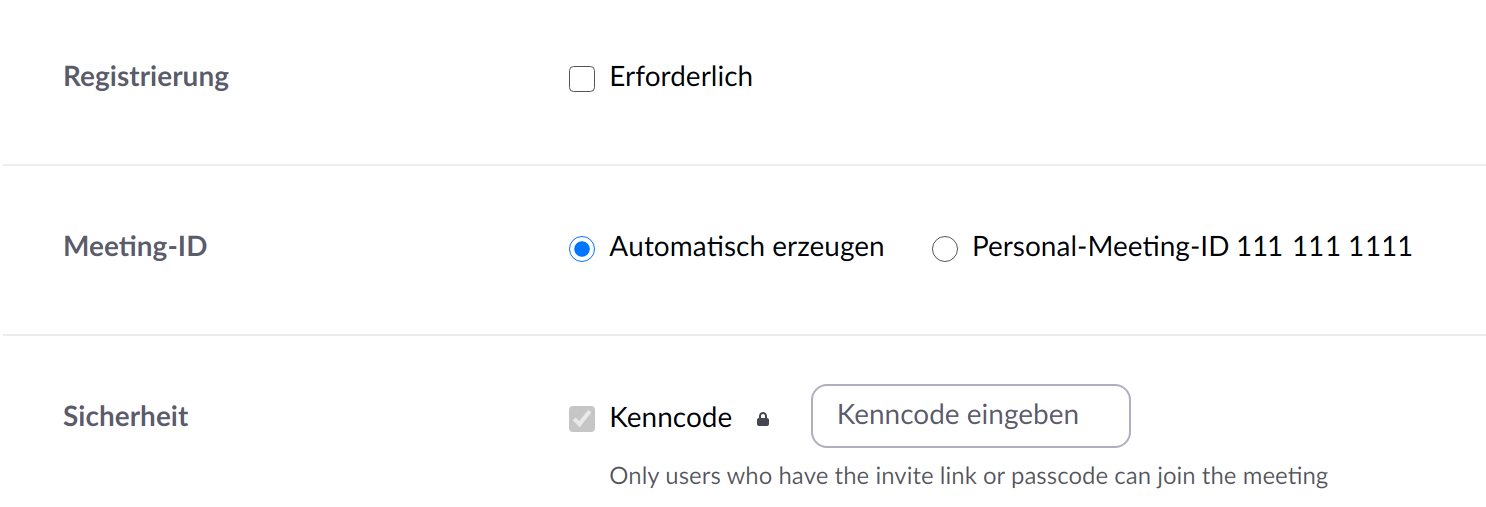
Task: Click the lock icon beside Kenncode
Action: tap(763, 419)
